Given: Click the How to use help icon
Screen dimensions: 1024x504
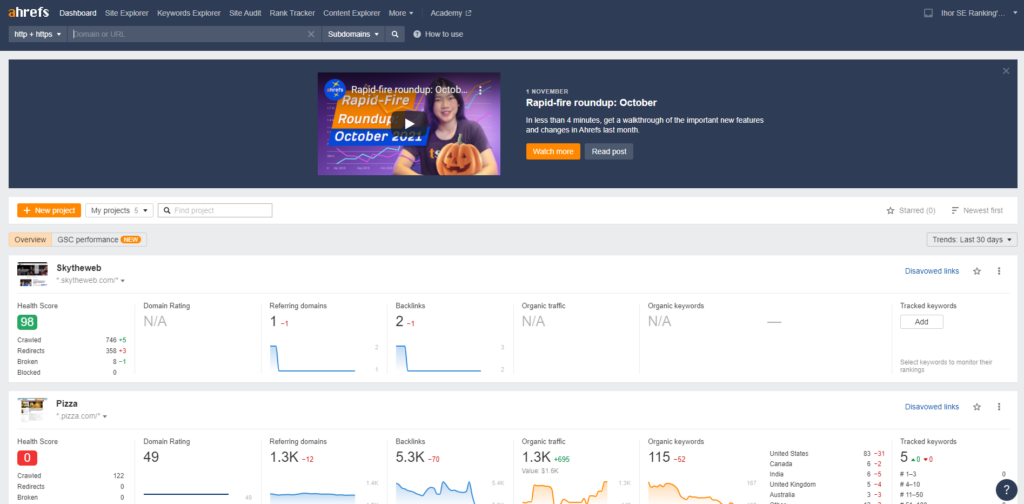Looking at the screenshot, I should [417, 34].
